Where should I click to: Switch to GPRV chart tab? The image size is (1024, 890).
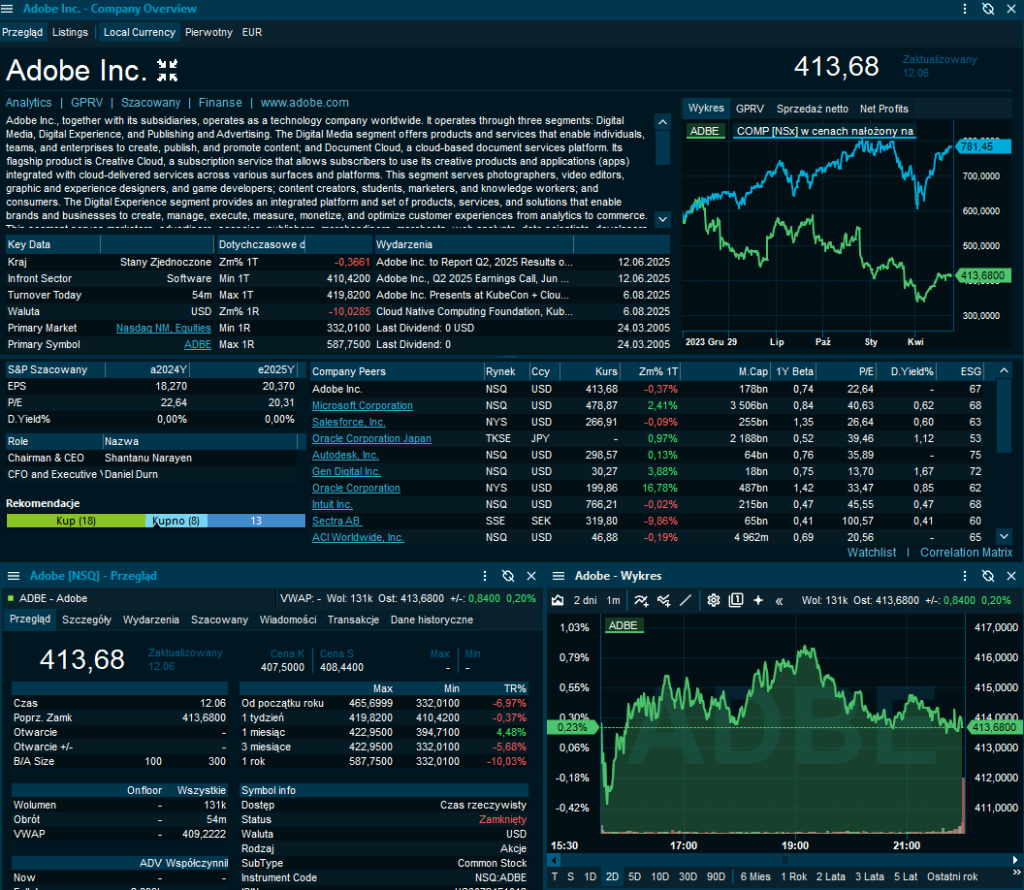pos(750,108)
